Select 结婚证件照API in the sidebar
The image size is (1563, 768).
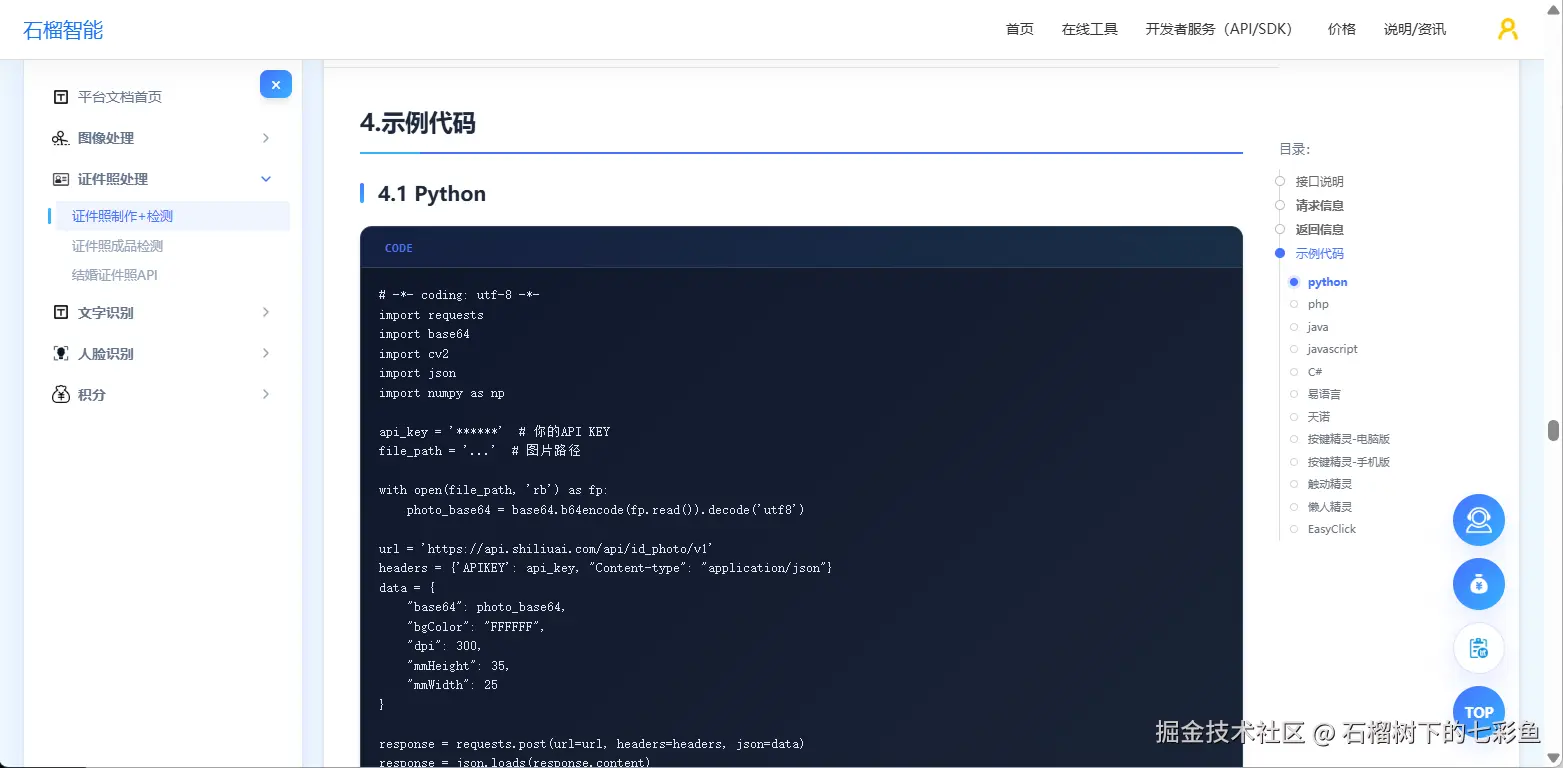pyautogui.click(x=115, y=275)
